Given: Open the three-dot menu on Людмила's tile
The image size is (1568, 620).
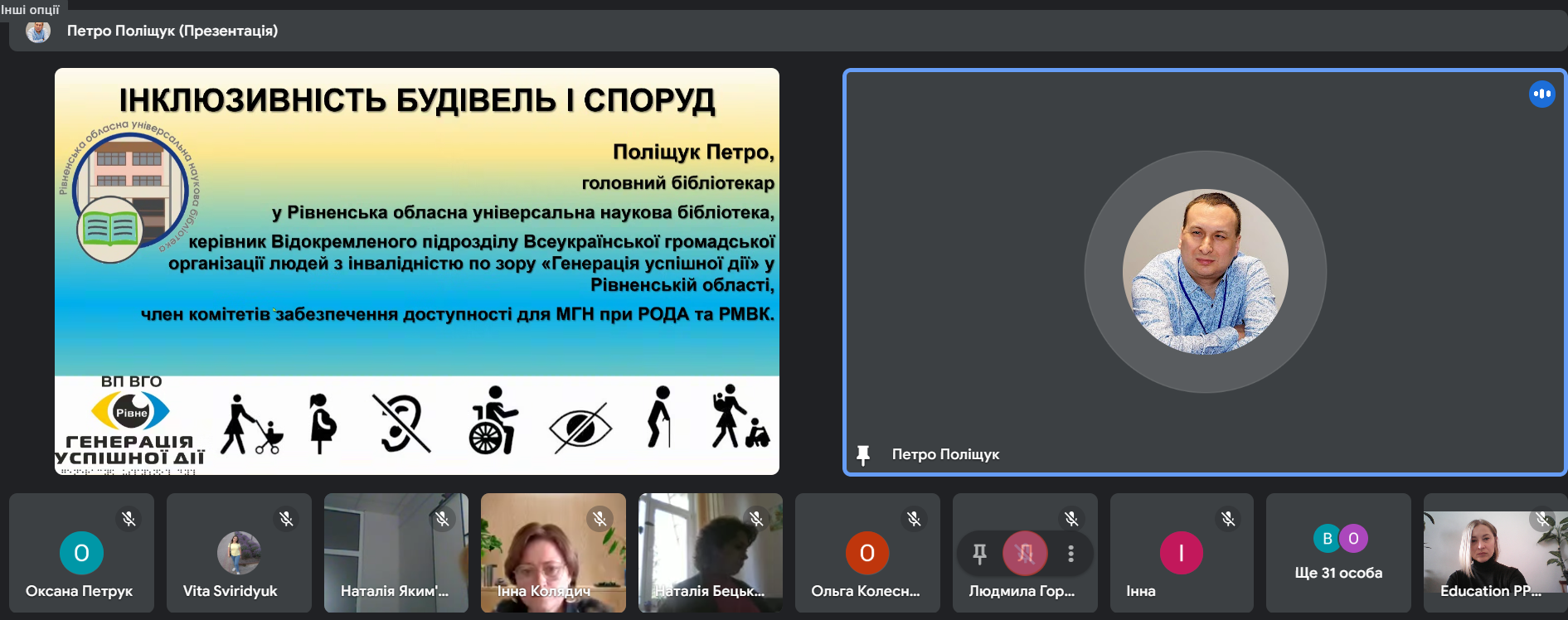Looking at the screenshot, I should [1070, 554].
